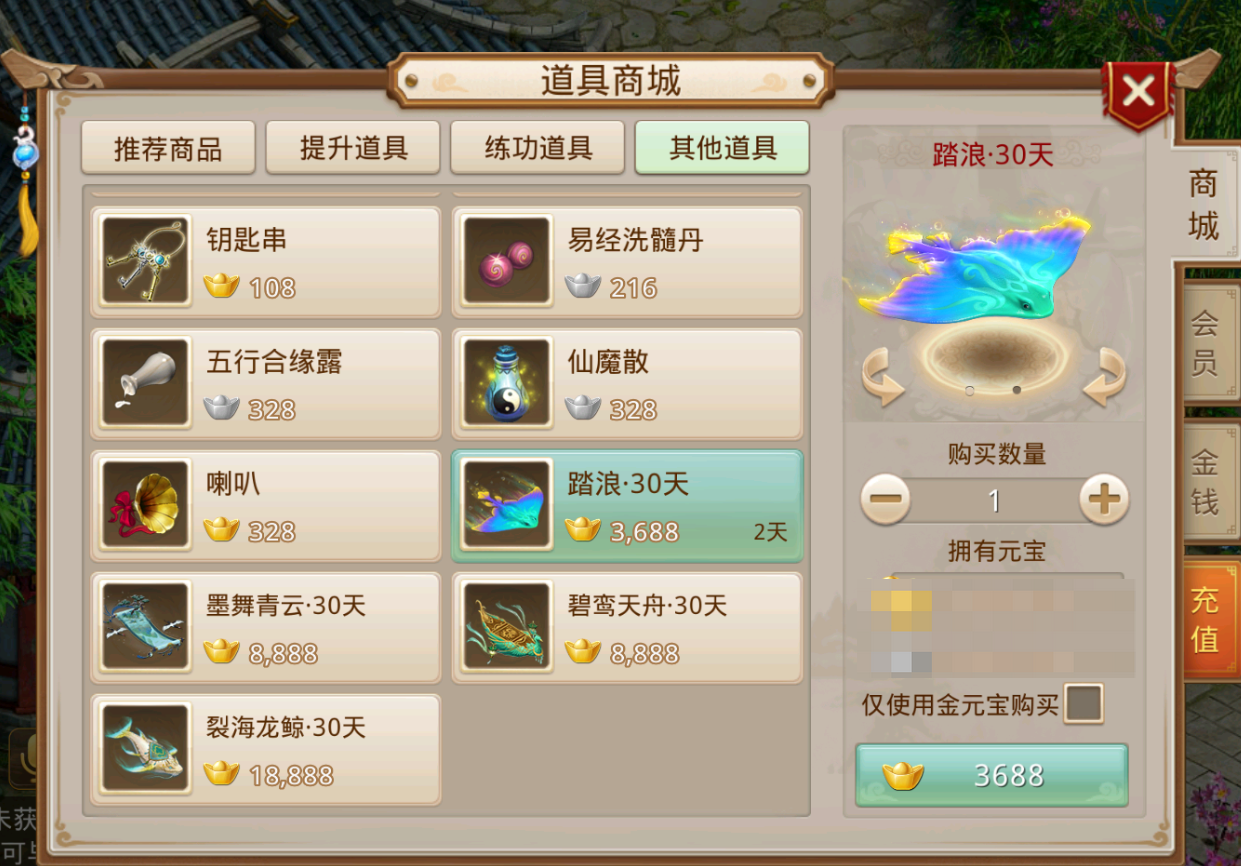The image size is (1241, 866).
Task: Switch to 提升道具 tab
Action: click(x=353, y=148)
